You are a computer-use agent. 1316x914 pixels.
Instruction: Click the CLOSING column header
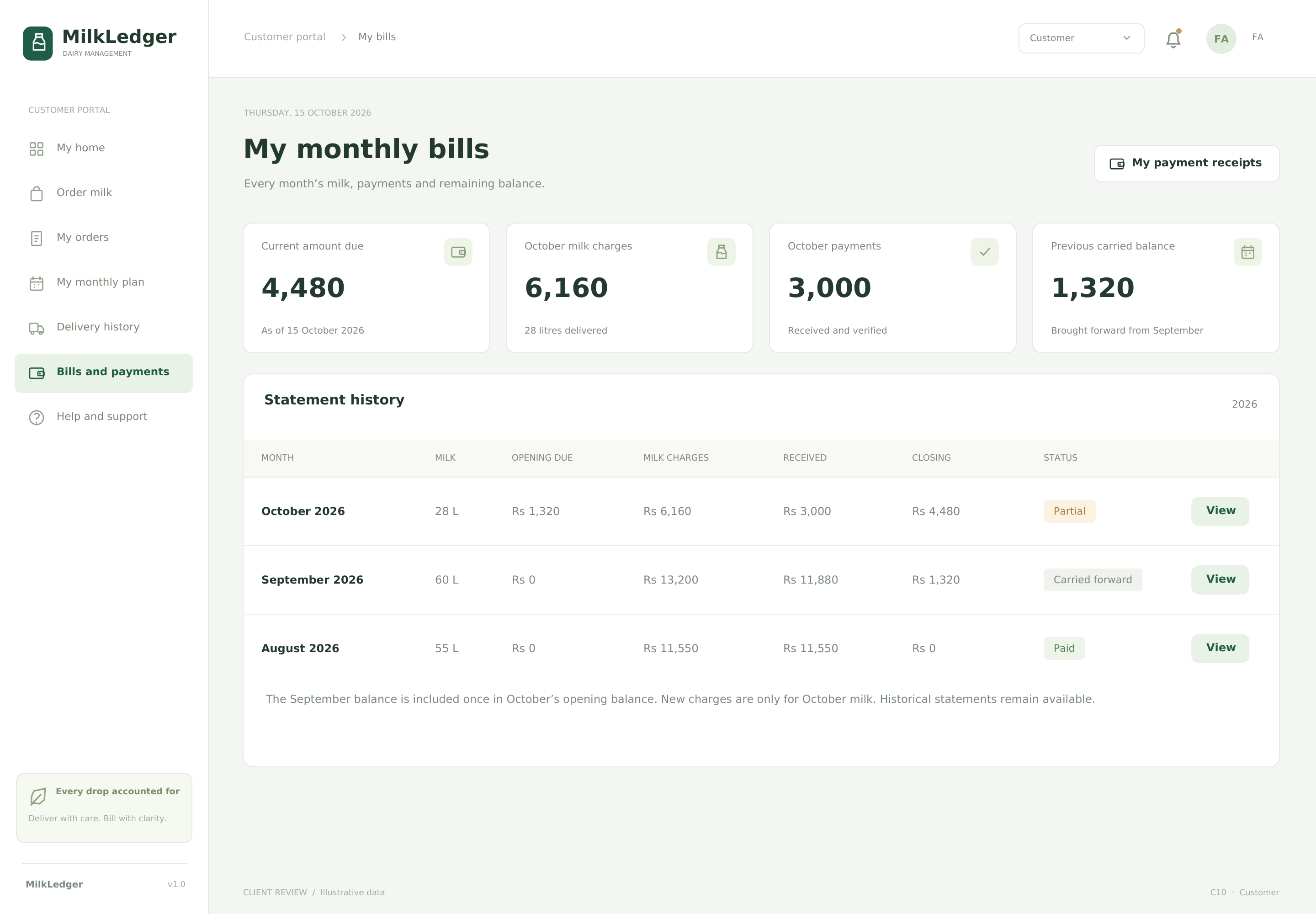[931, 457]
